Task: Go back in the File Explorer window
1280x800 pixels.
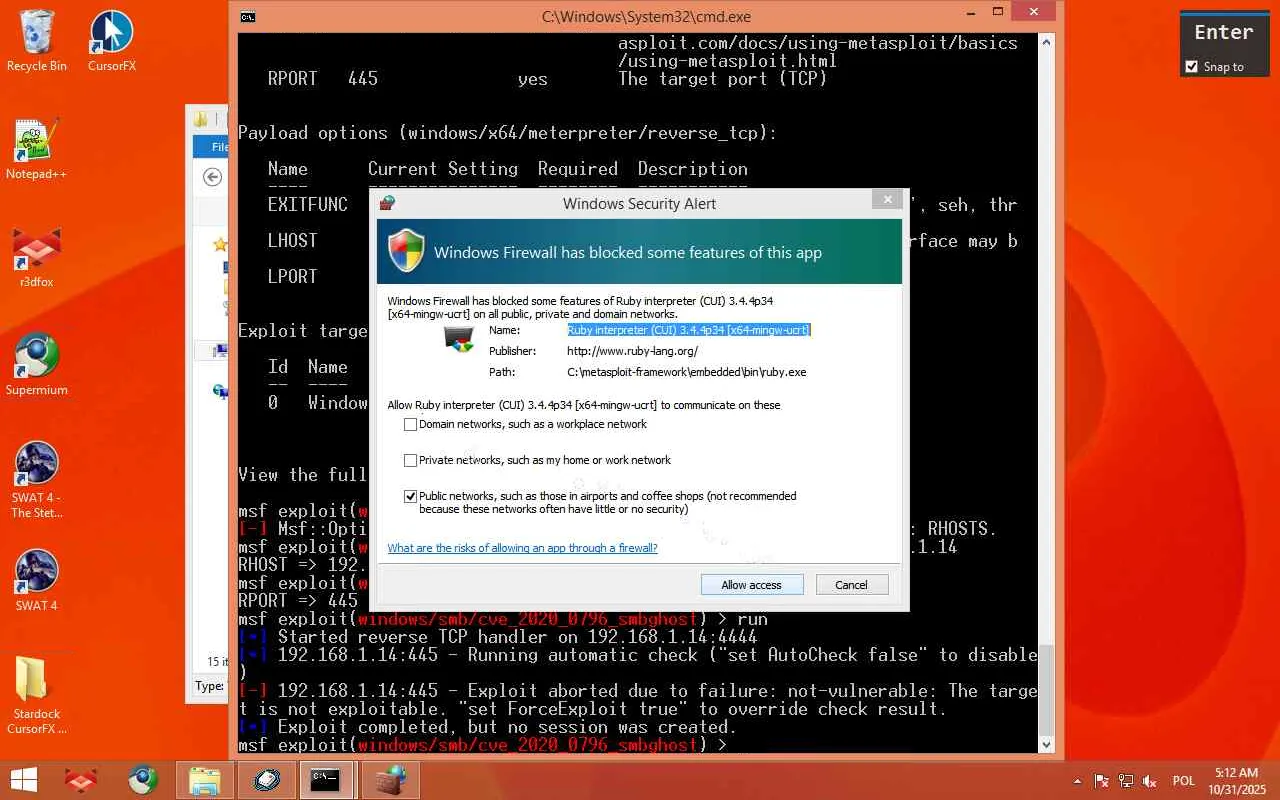Action: coord(212,177)
